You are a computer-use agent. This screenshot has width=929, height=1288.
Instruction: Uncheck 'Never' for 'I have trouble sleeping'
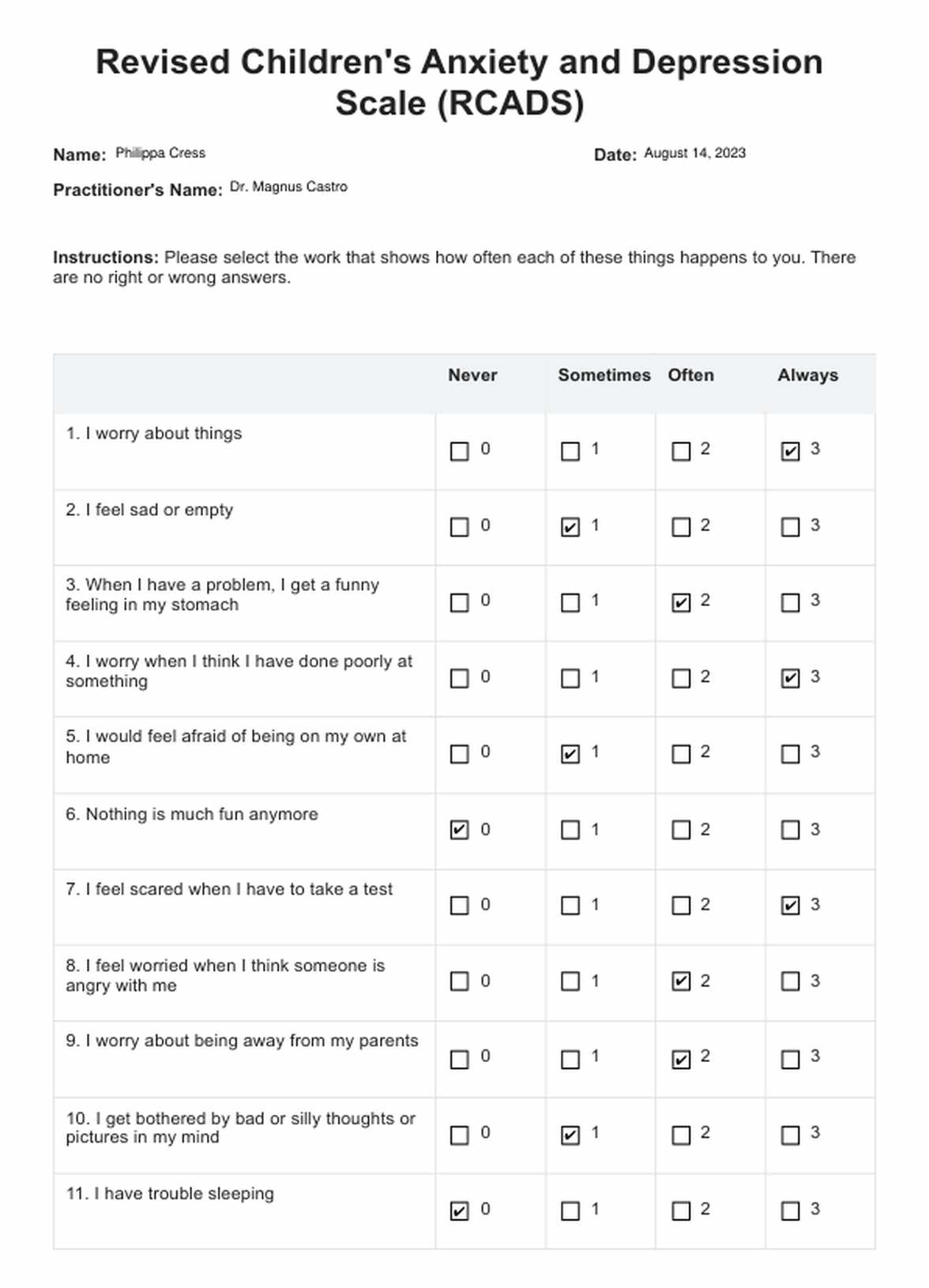click(459, 1211)
